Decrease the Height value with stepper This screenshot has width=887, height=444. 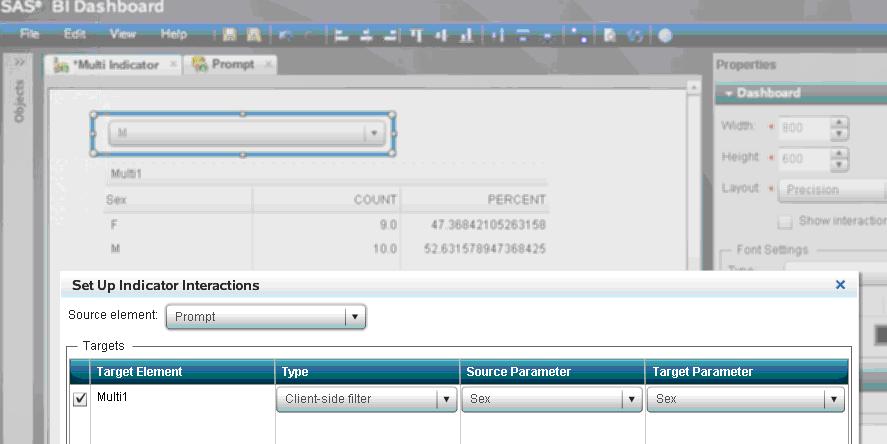click(839, 165)
